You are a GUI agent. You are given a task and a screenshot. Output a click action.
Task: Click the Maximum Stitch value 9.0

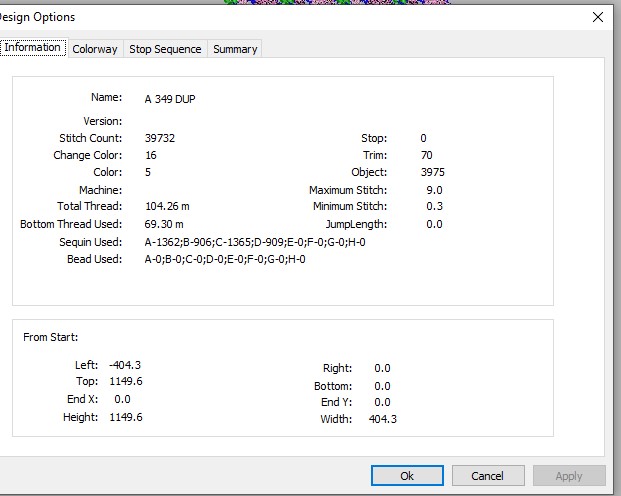(x=434, y=190)
